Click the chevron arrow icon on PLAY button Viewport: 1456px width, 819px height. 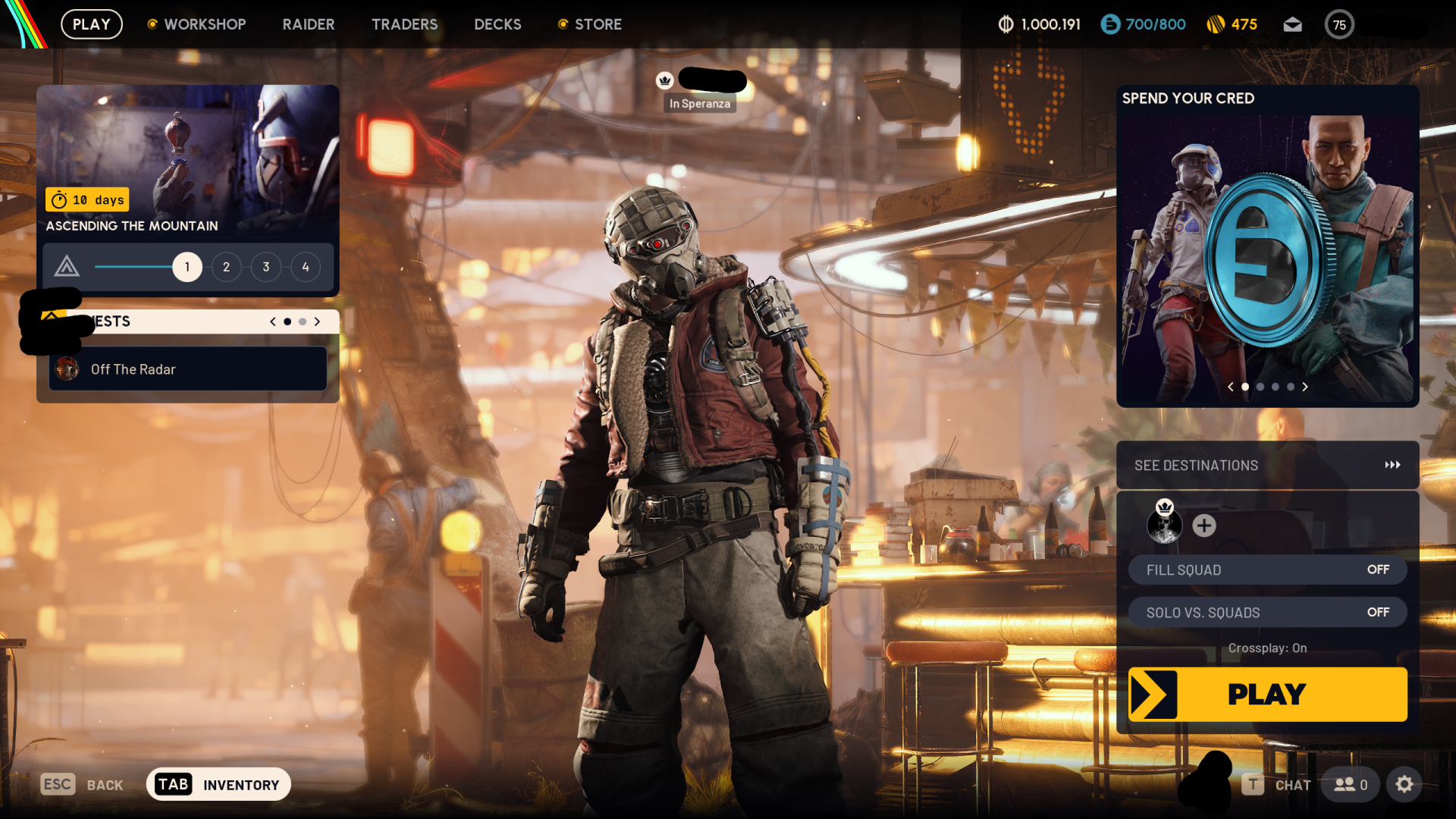[1153, 695]
